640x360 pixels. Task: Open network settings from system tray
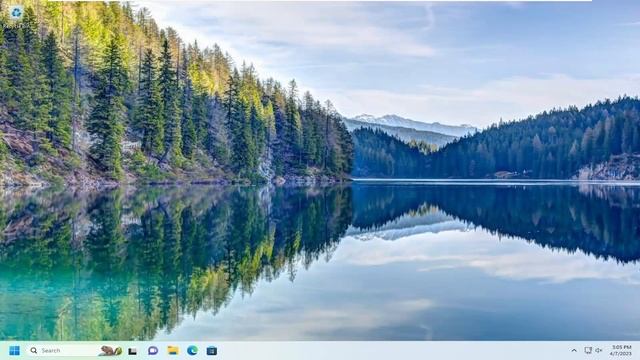[588, 351]
